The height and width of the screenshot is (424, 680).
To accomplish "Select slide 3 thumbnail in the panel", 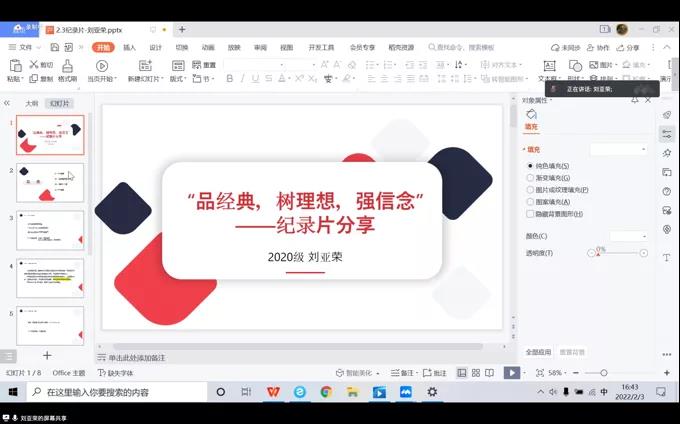I will 50,230.
